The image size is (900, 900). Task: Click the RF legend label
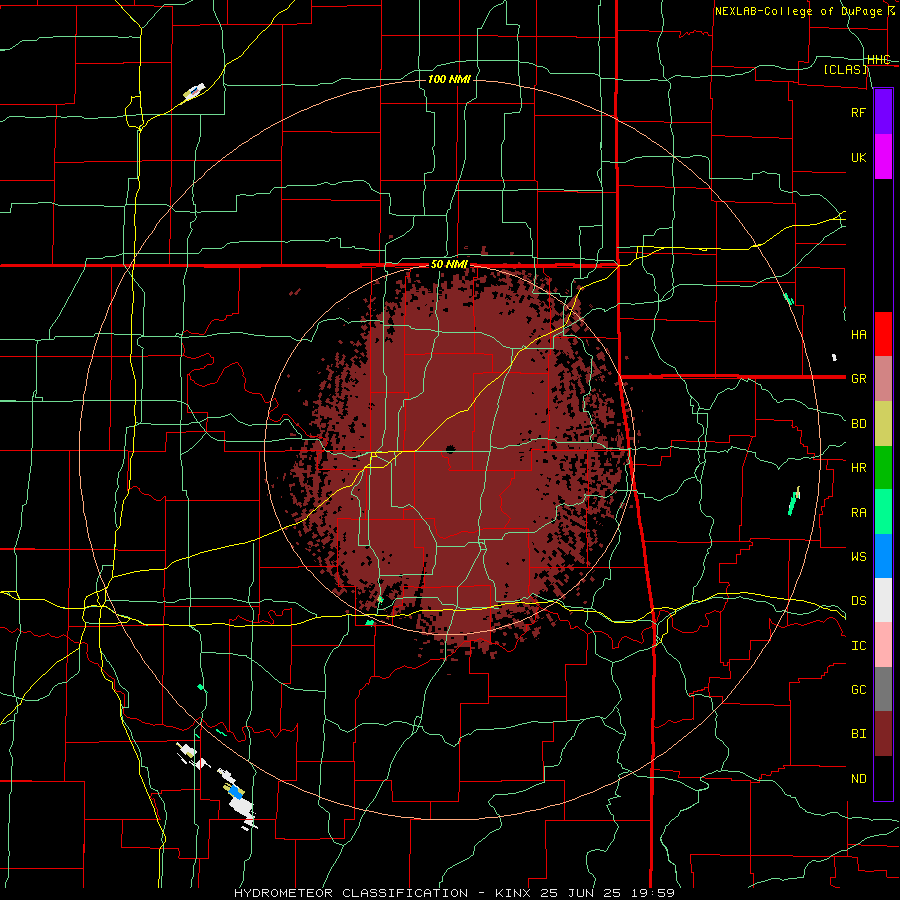(x=859, y=113)
